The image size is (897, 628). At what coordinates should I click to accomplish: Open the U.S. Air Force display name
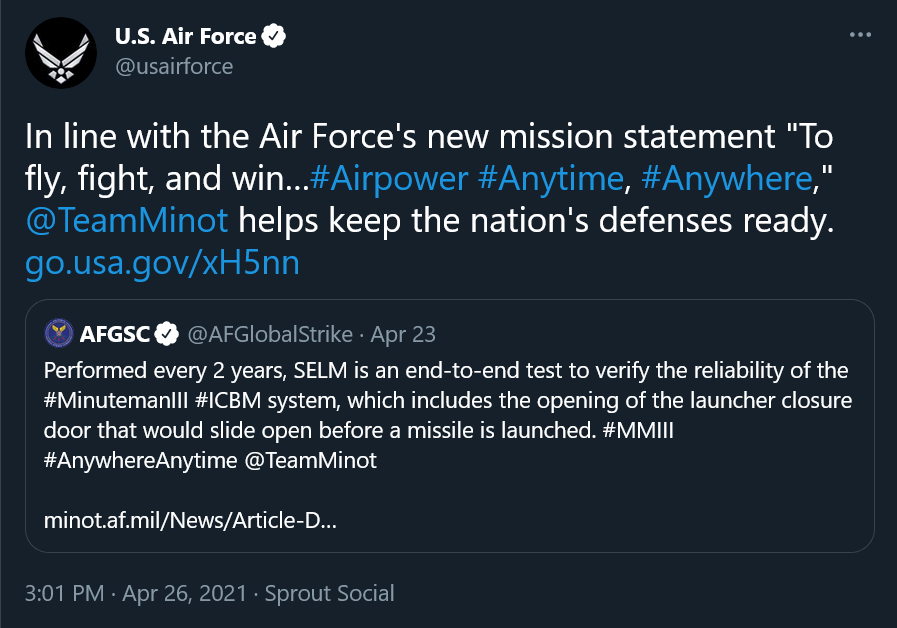point(185,36)
